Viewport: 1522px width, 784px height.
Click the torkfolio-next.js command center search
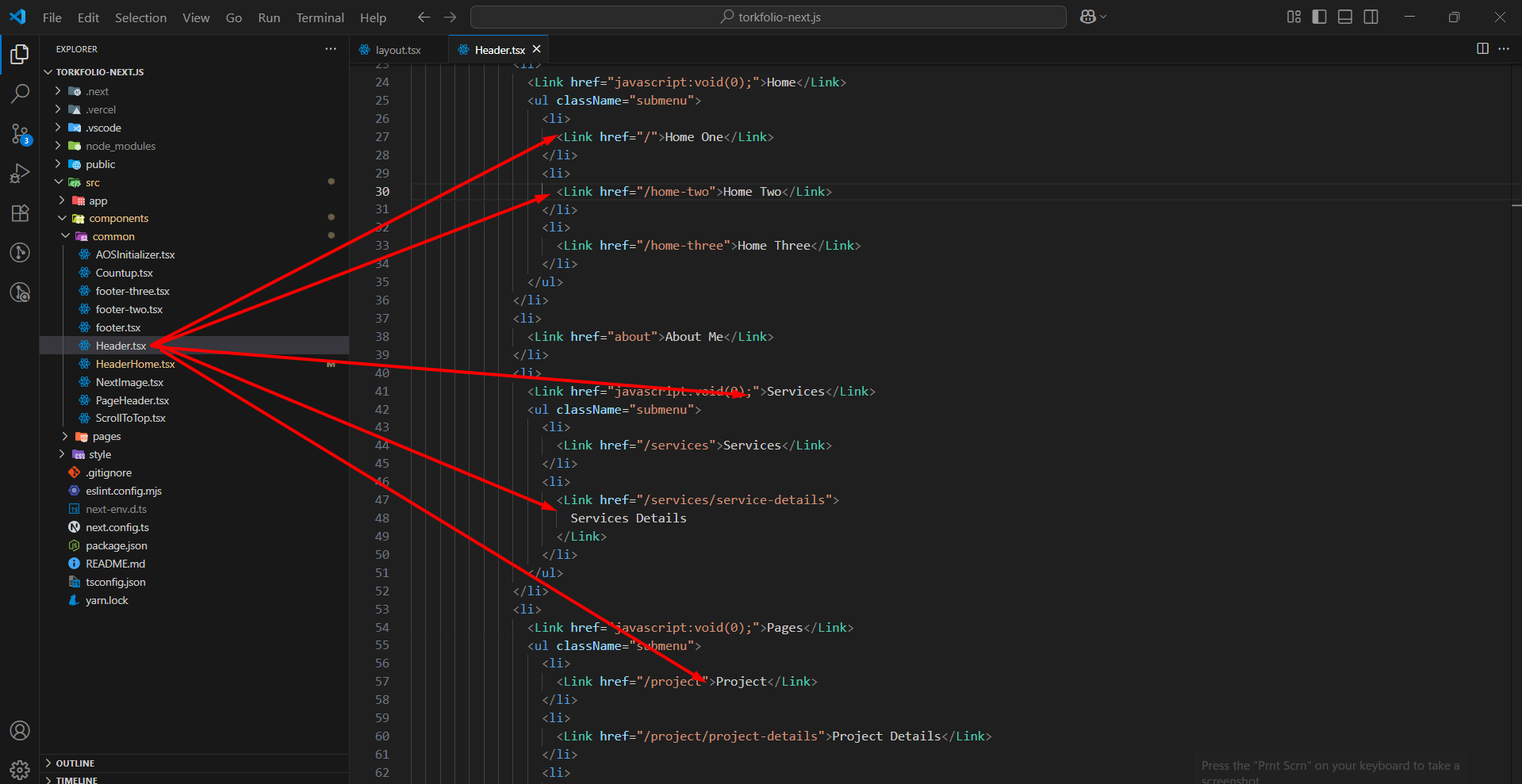pos(769,17)
